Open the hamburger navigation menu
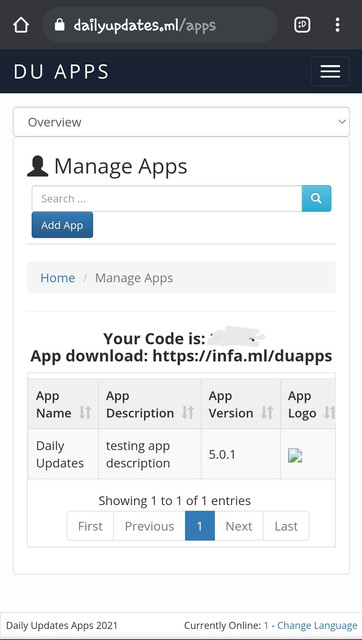 coord(330,71)
